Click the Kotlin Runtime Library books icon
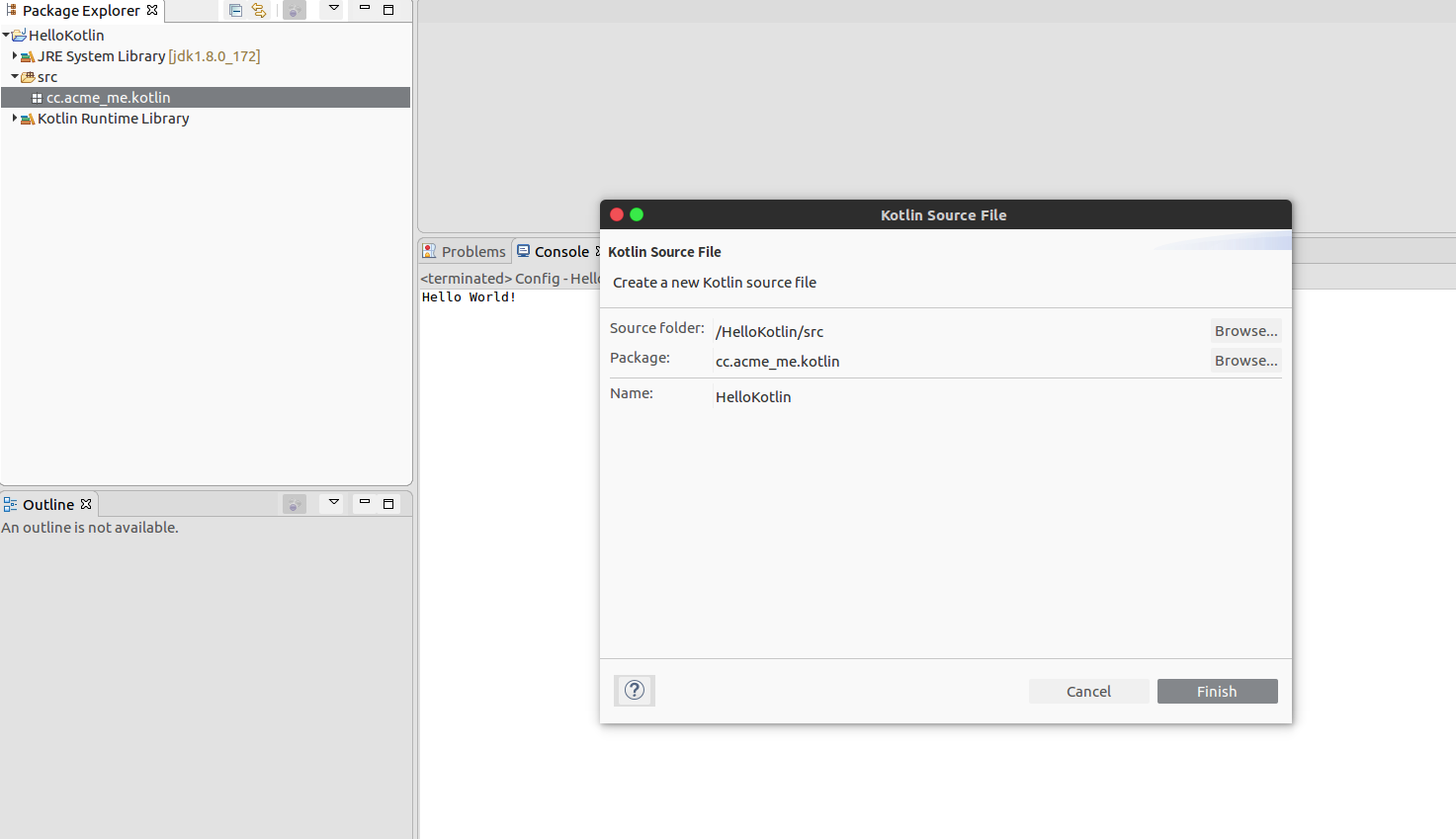Image resolution: width=1456 pixels, height=839 pixels. tap(28, 119)
